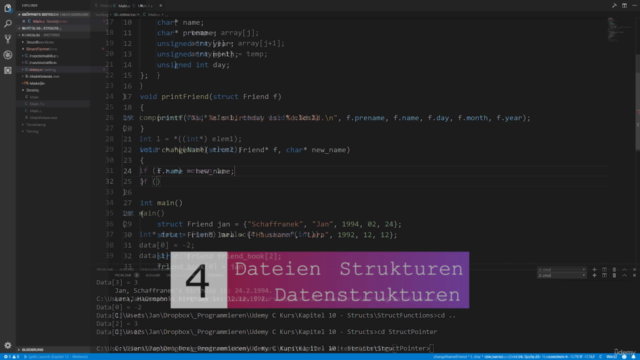
Task: Click the Split Editor icon
Action: (x=624, y=6)
